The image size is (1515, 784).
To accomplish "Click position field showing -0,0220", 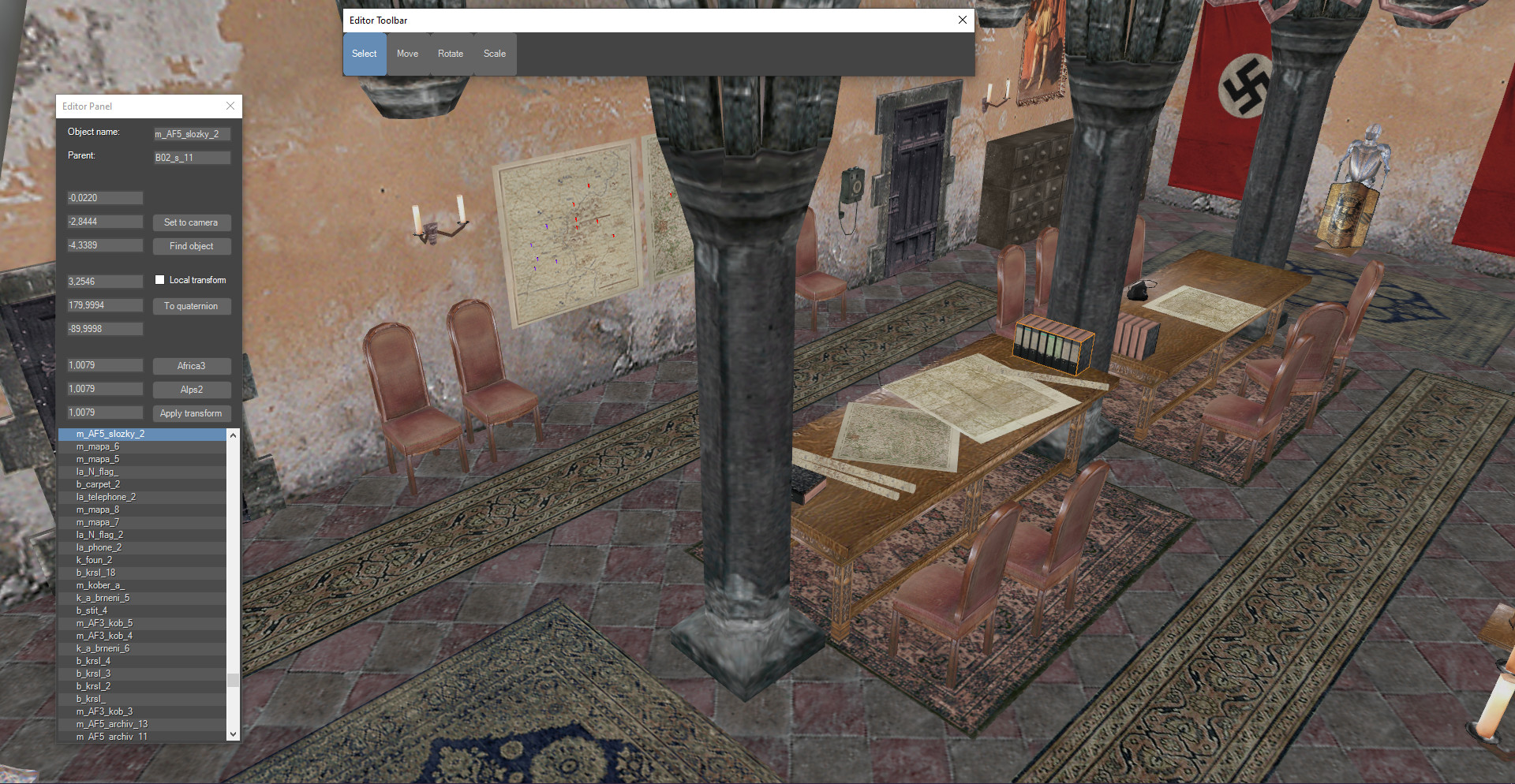I will click(105, 198).
